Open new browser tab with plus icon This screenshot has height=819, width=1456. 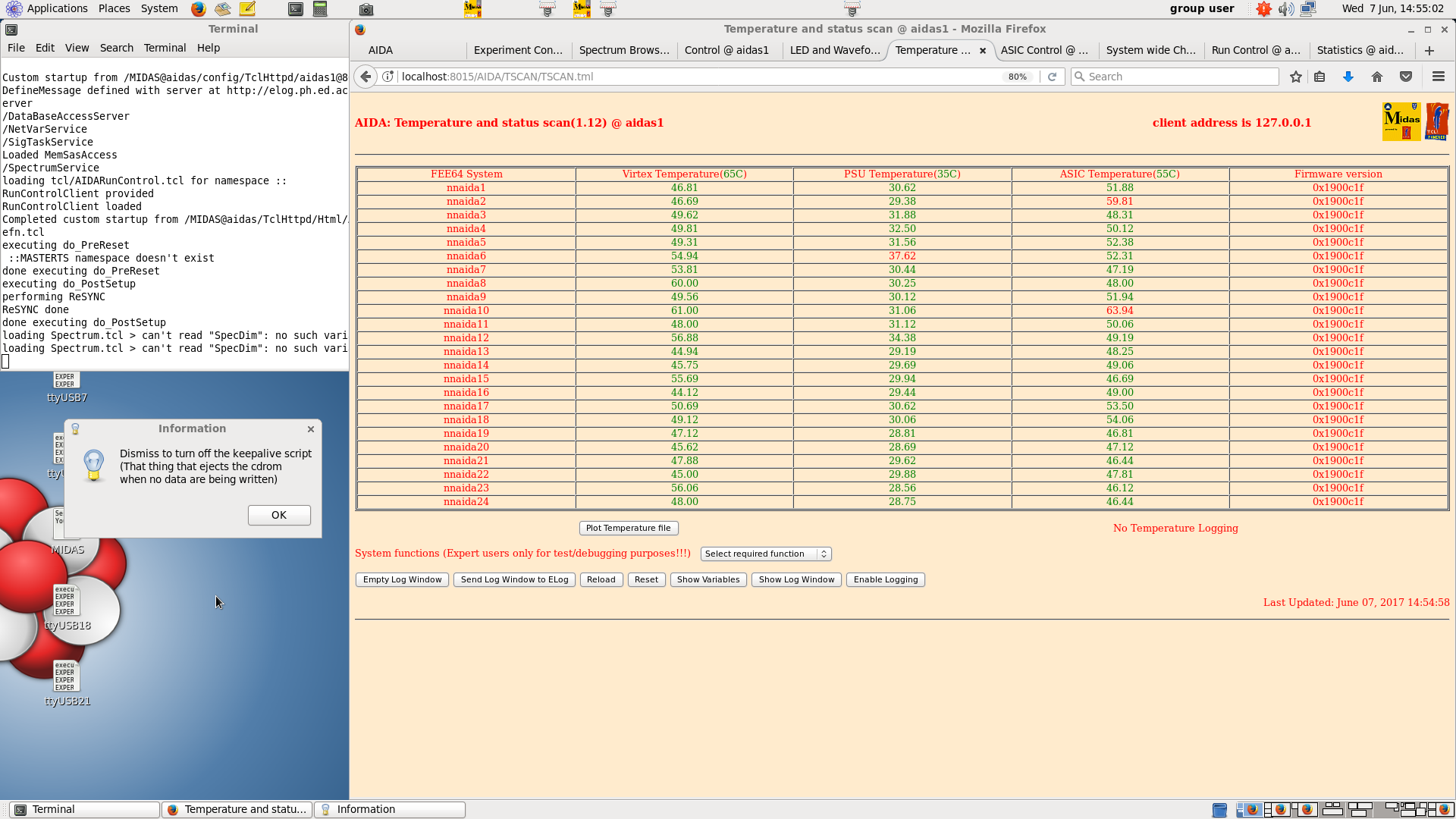pos(1429,50)
